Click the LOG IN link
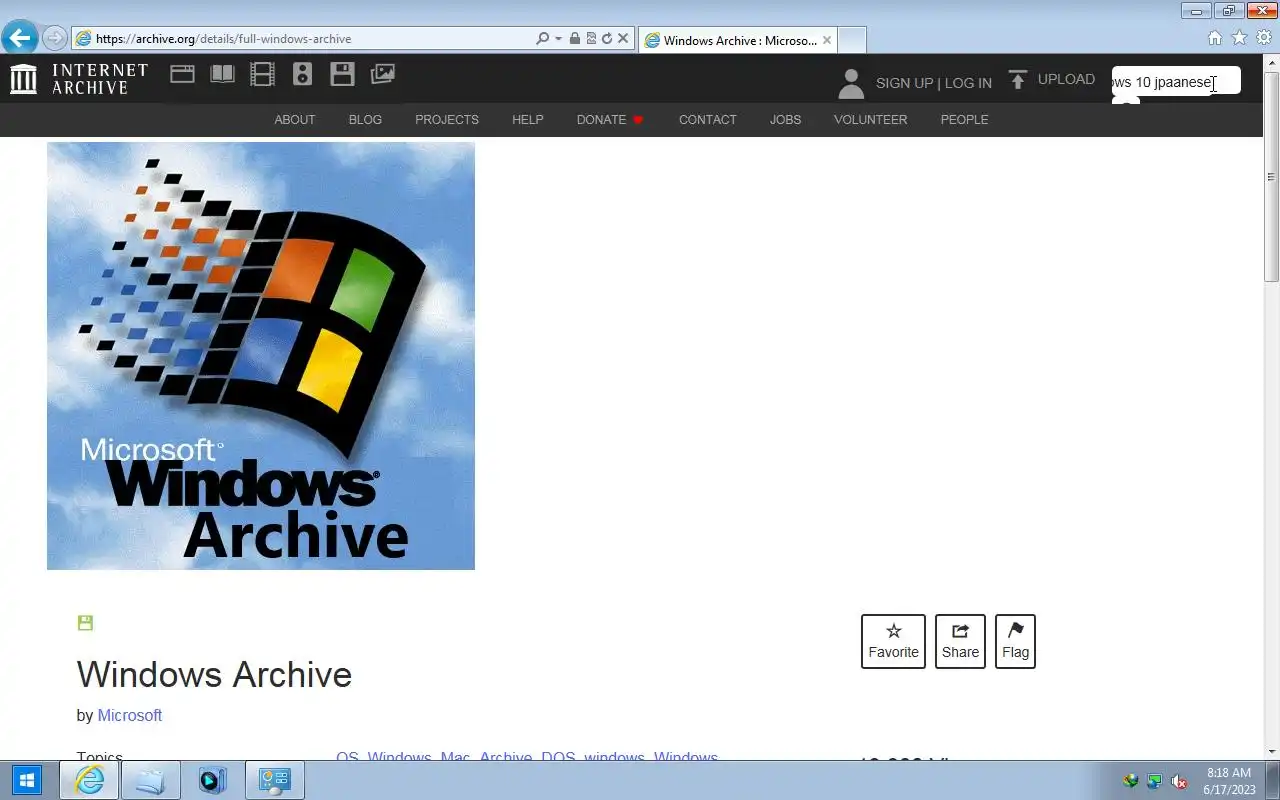Viewport: 1280px width, 800px height. pyautogui.click(x=968, y=83)
